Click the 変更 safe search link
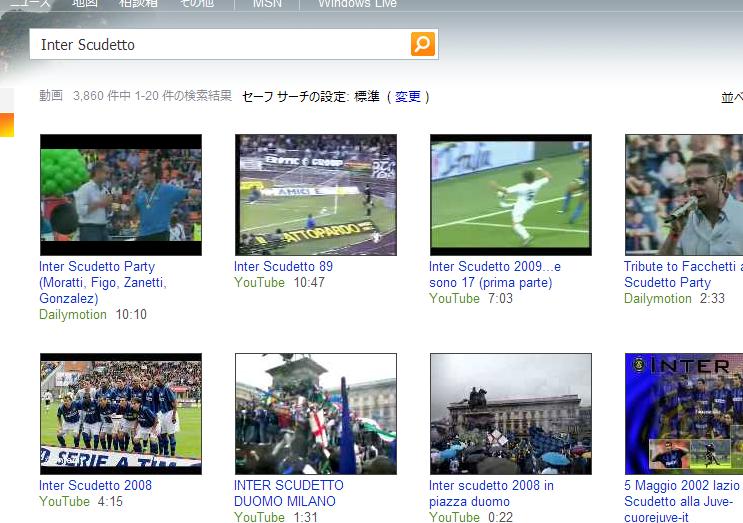The height and width of the screenshot is (523, 743). pyautogui.click(x=408, y=97)
